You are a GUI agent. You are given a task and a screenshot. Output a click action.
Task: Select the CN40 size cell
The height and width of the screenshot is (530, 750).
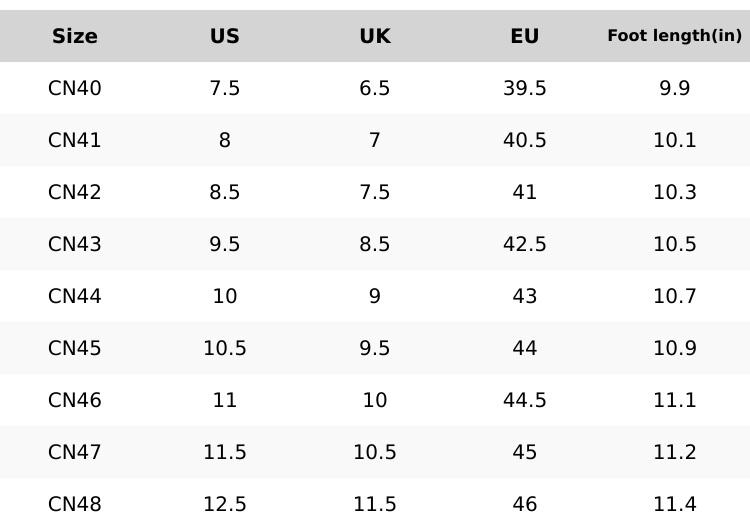tap(75, 88)
